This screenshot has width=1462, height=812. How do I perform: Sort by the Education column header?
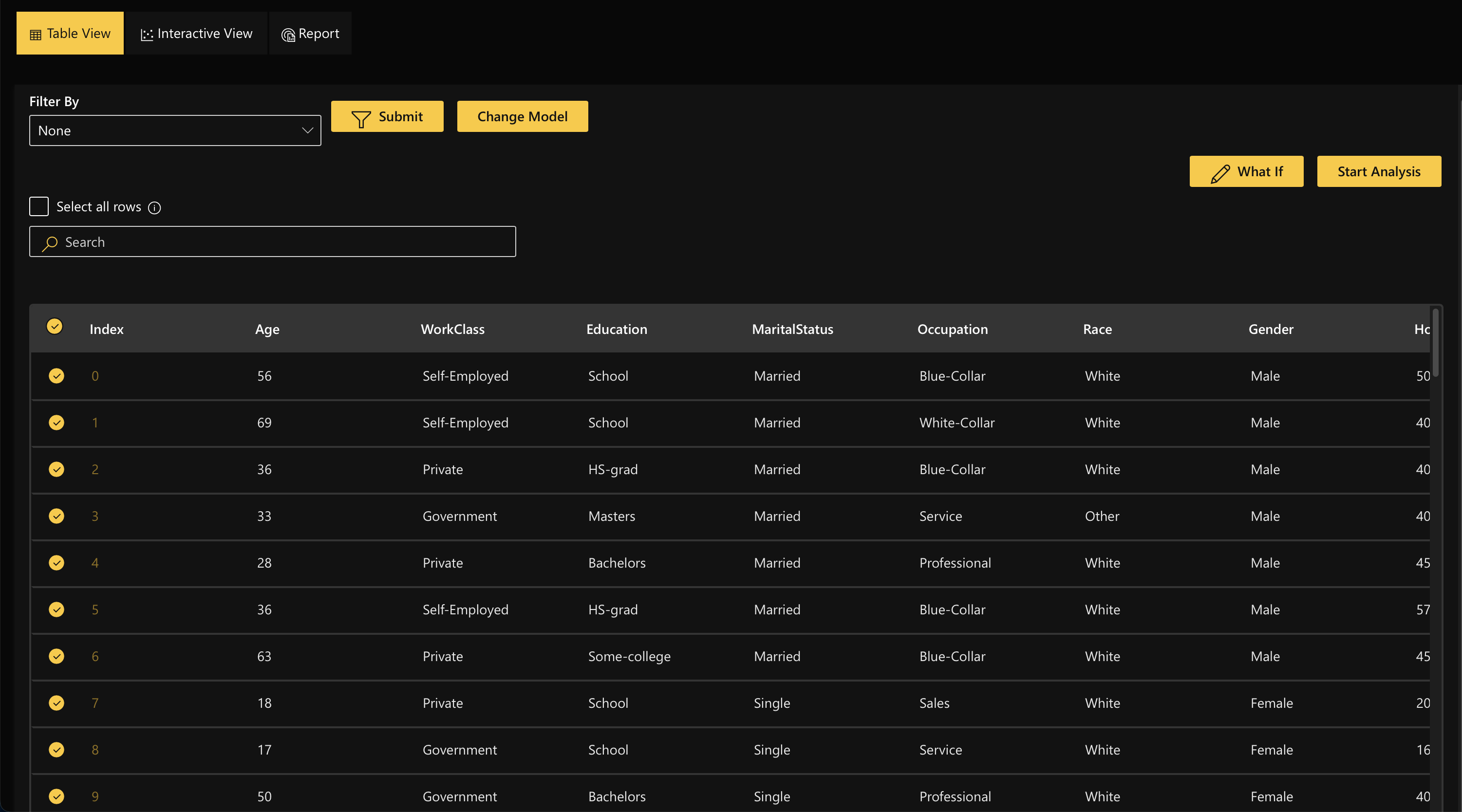click(617, 329)
